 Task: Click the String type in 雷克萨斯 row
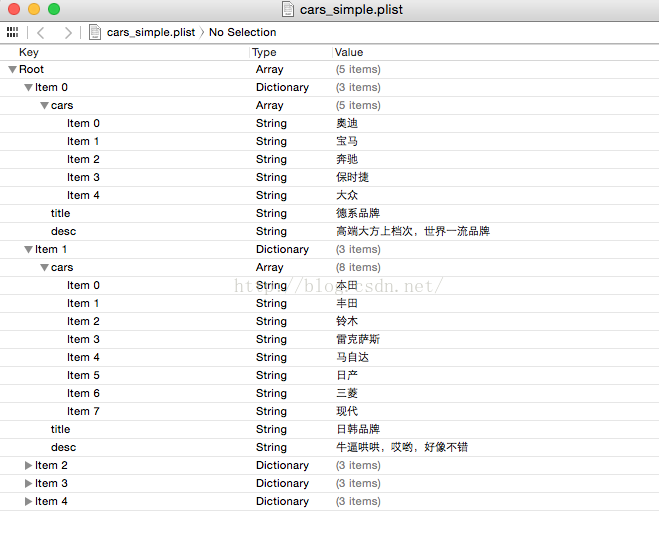tap(272, 339)
